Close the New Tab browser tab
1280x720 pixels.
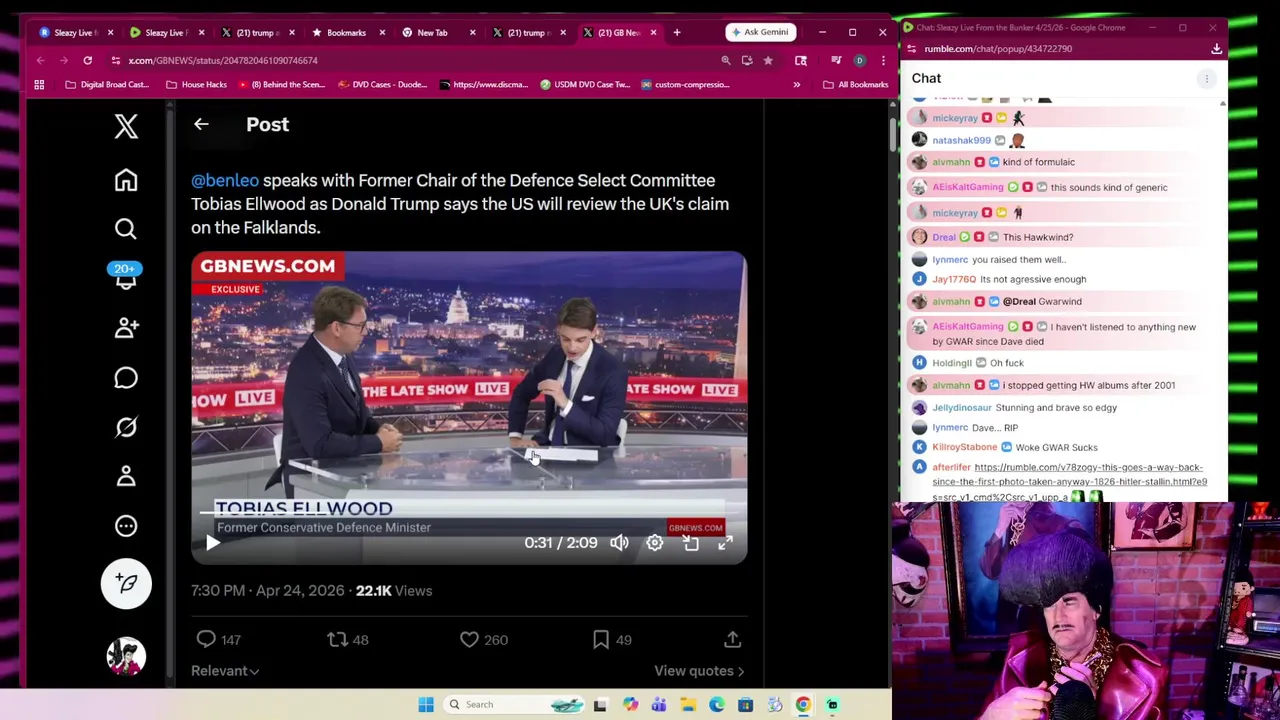point(472,32)
